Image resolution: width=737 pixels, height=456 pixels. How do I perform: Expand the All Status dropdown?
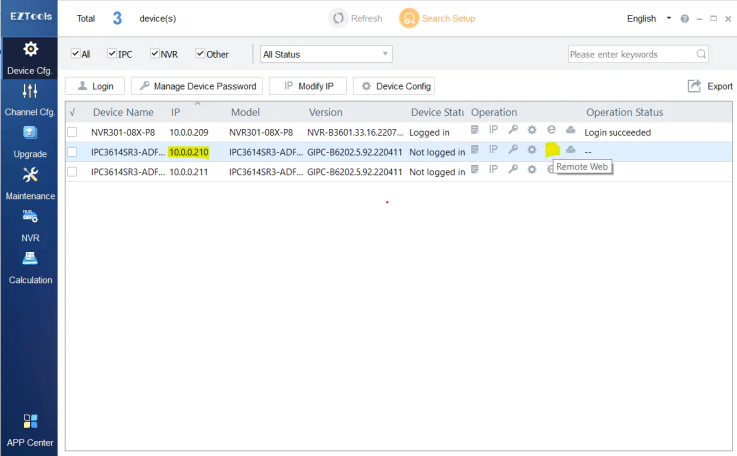(x=325, y=54)
